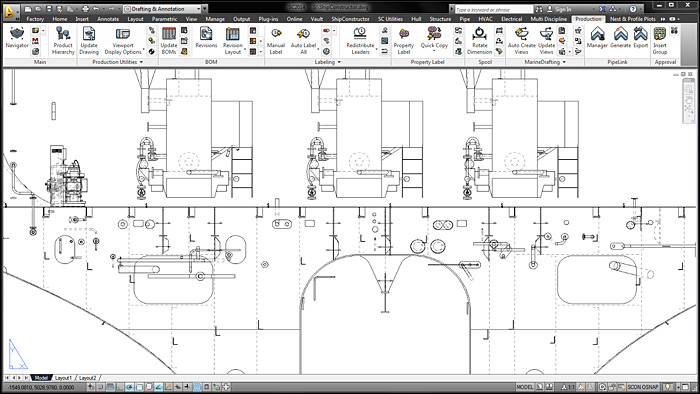Open the PipeLink Manager
Viewport: 700px width, 394px height.
(x=597, y=37)
